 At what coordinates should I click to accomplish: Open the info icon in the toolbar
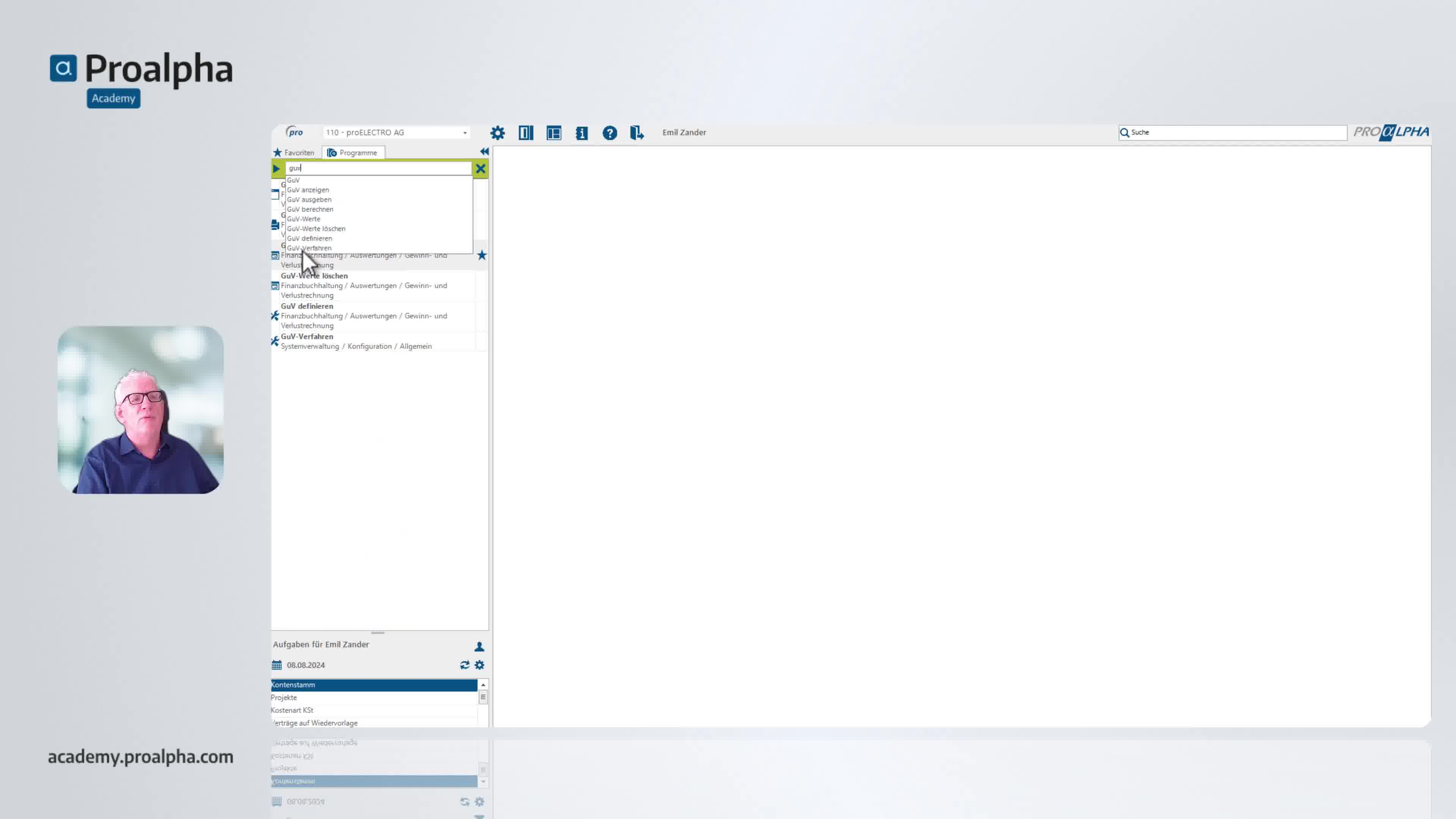(x=582, y=133)
